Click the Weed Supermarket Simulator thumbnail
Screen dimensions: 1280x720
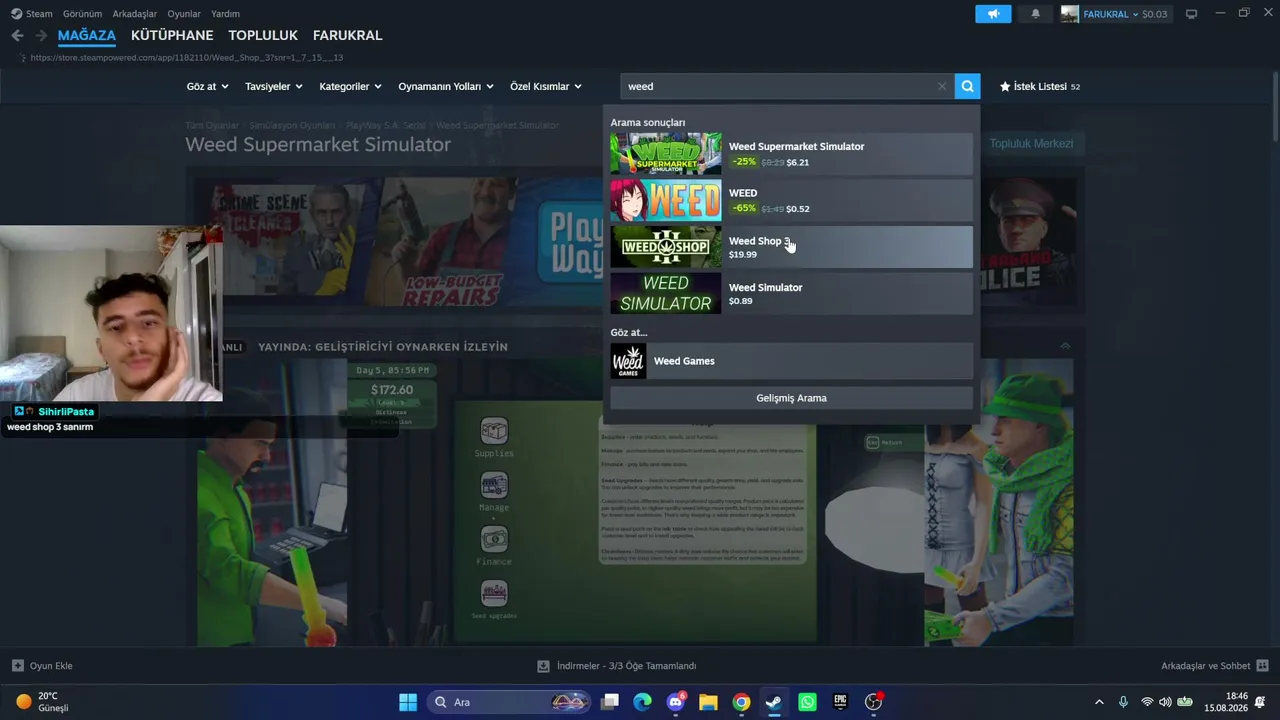tap(666, 154)
